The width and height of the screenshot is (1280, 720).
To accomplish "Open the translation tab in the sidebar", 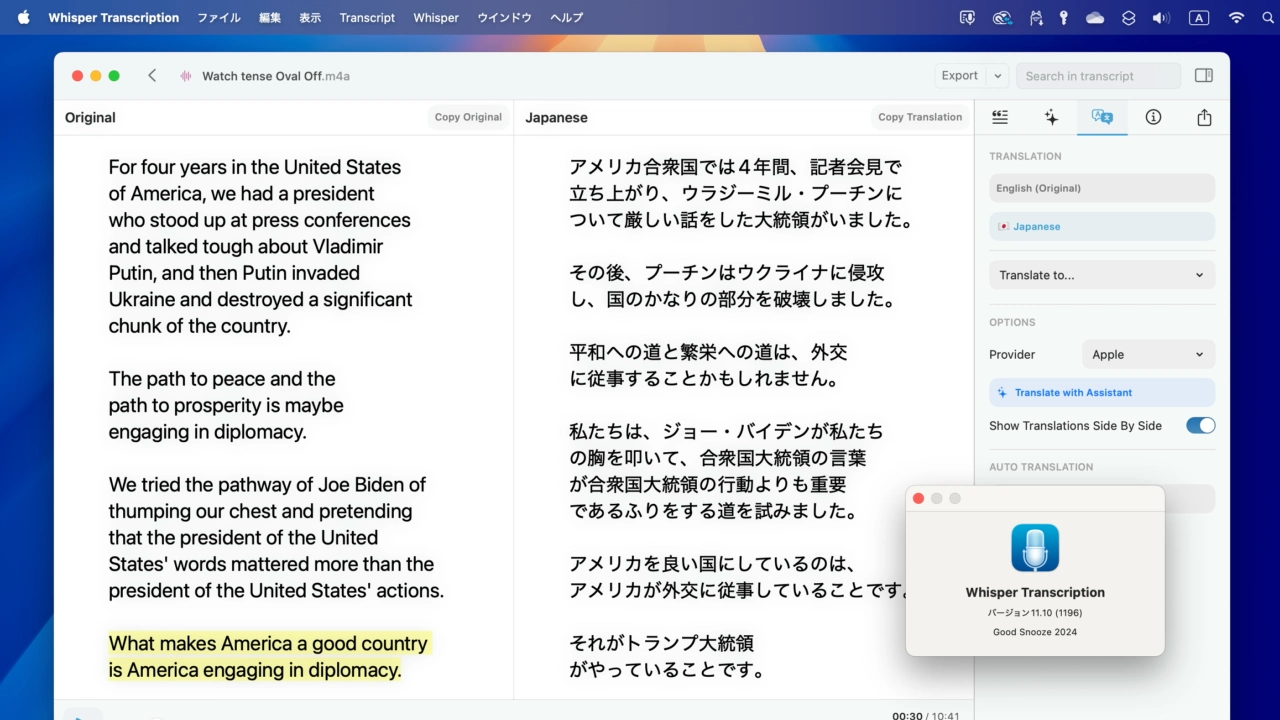I will [x=1102, y=117].
